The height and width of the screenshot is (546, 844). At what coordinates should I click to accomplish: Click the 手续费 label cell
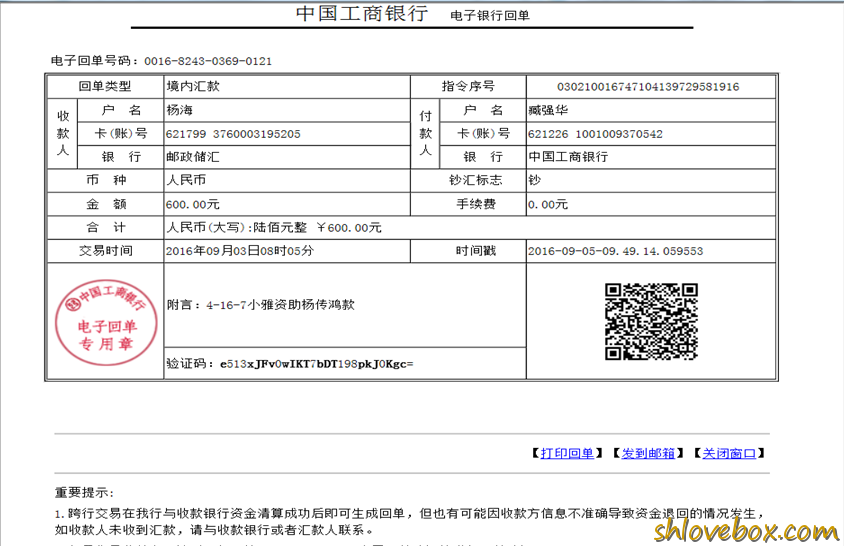[x=468, y=204]
